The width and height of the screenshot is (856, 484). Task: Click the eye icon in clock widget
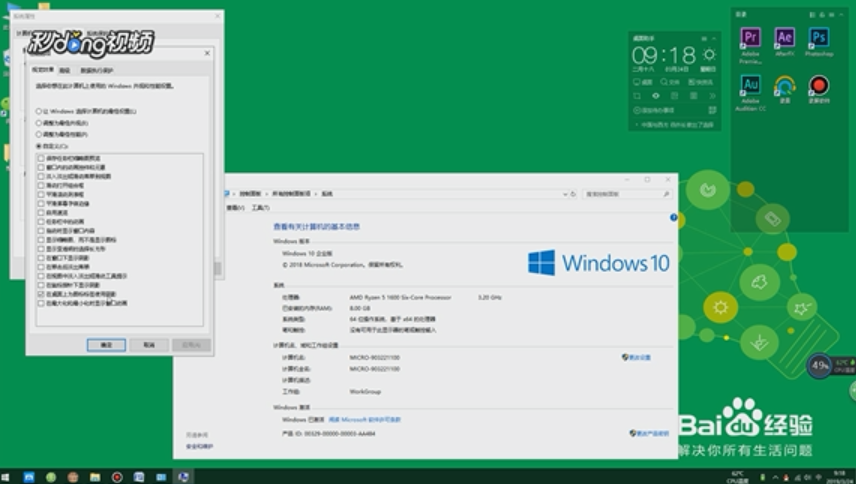pyautogui.click(x=656, y=95)
